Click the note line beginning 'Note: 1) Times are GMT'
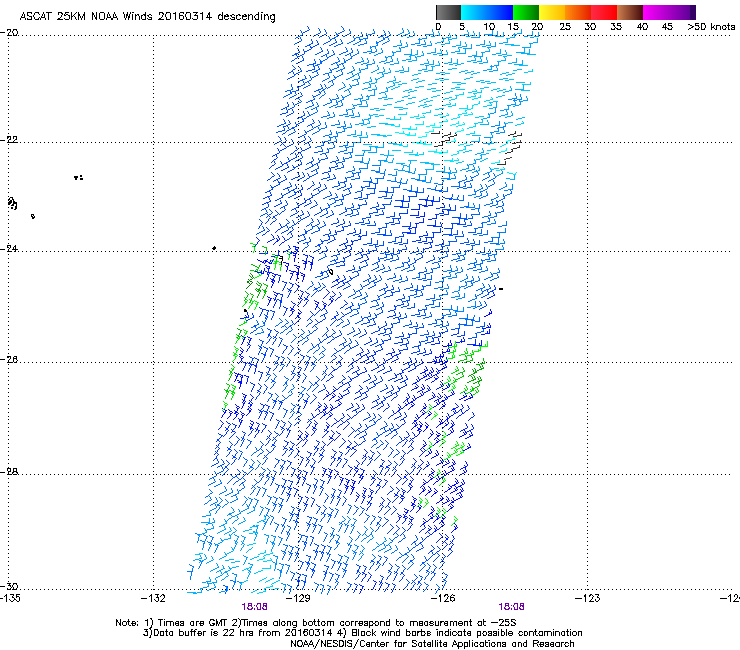The height and width of the screenshot is (650, 740). pyautogui.click(x=316, y=623)
